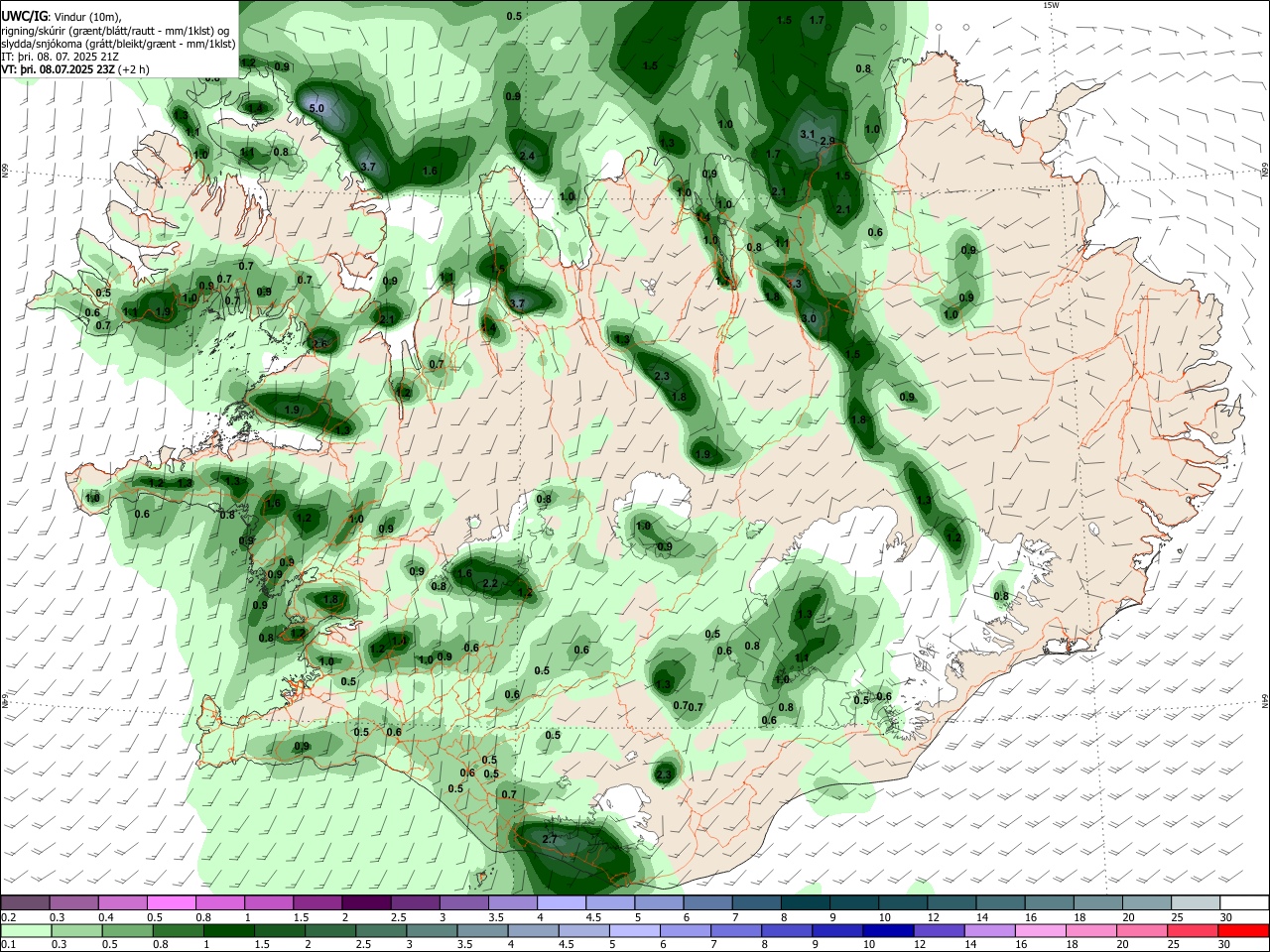The image size is (1270, 952).
Task: Select the navy blue 10–12 swatch in bottom legend
Action: click(x=886, y=930)
